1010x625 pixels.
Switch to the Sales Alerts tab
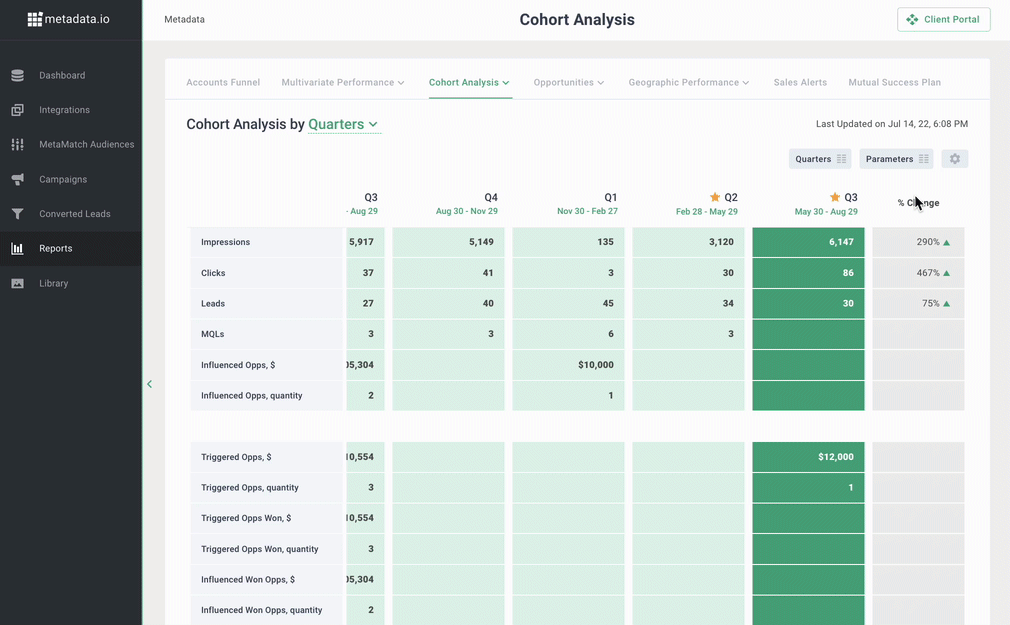(x=800, y=83)
